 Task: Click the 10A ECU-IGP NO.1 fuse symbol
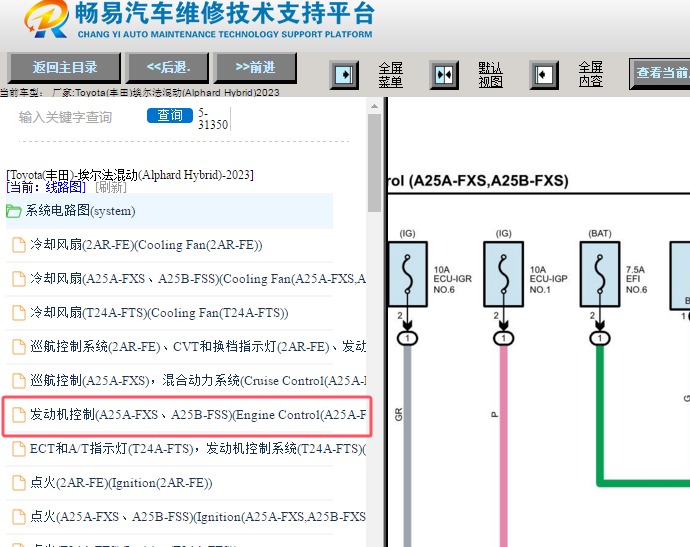coord(504,274)
